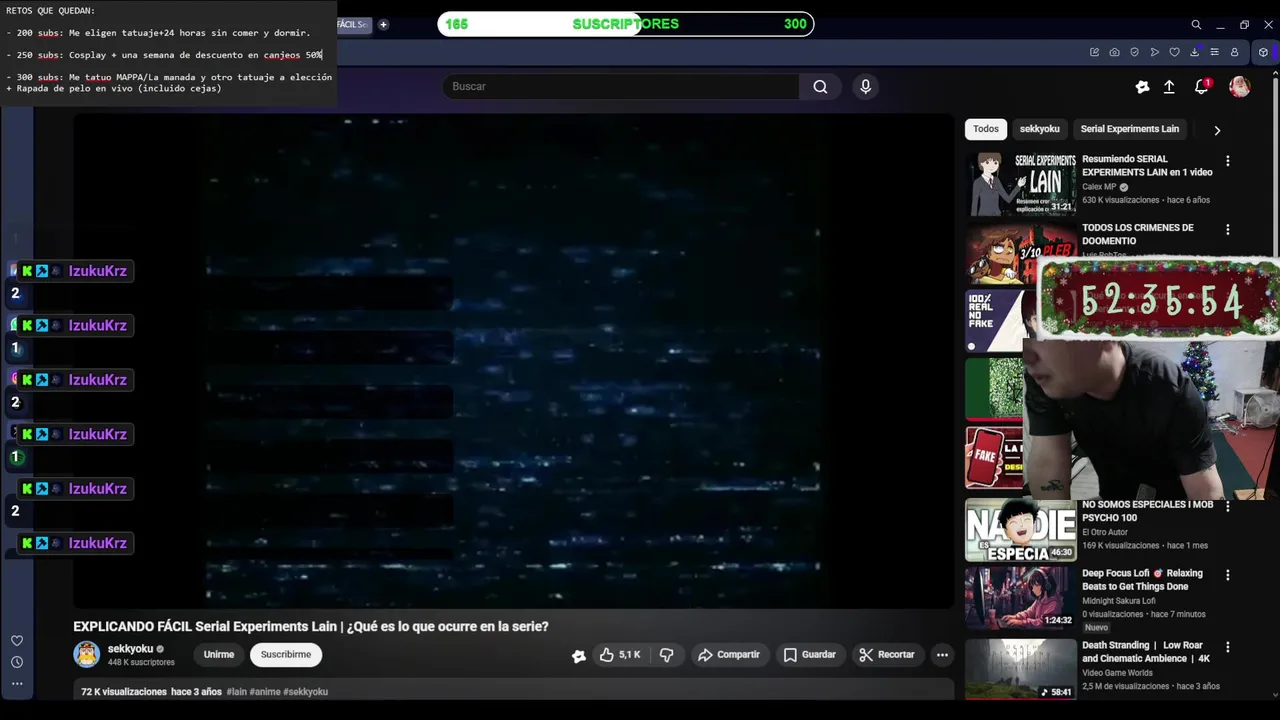Click the sparkle icon beside the like button
Viewport: 1280px width, 720px height.
578,656
